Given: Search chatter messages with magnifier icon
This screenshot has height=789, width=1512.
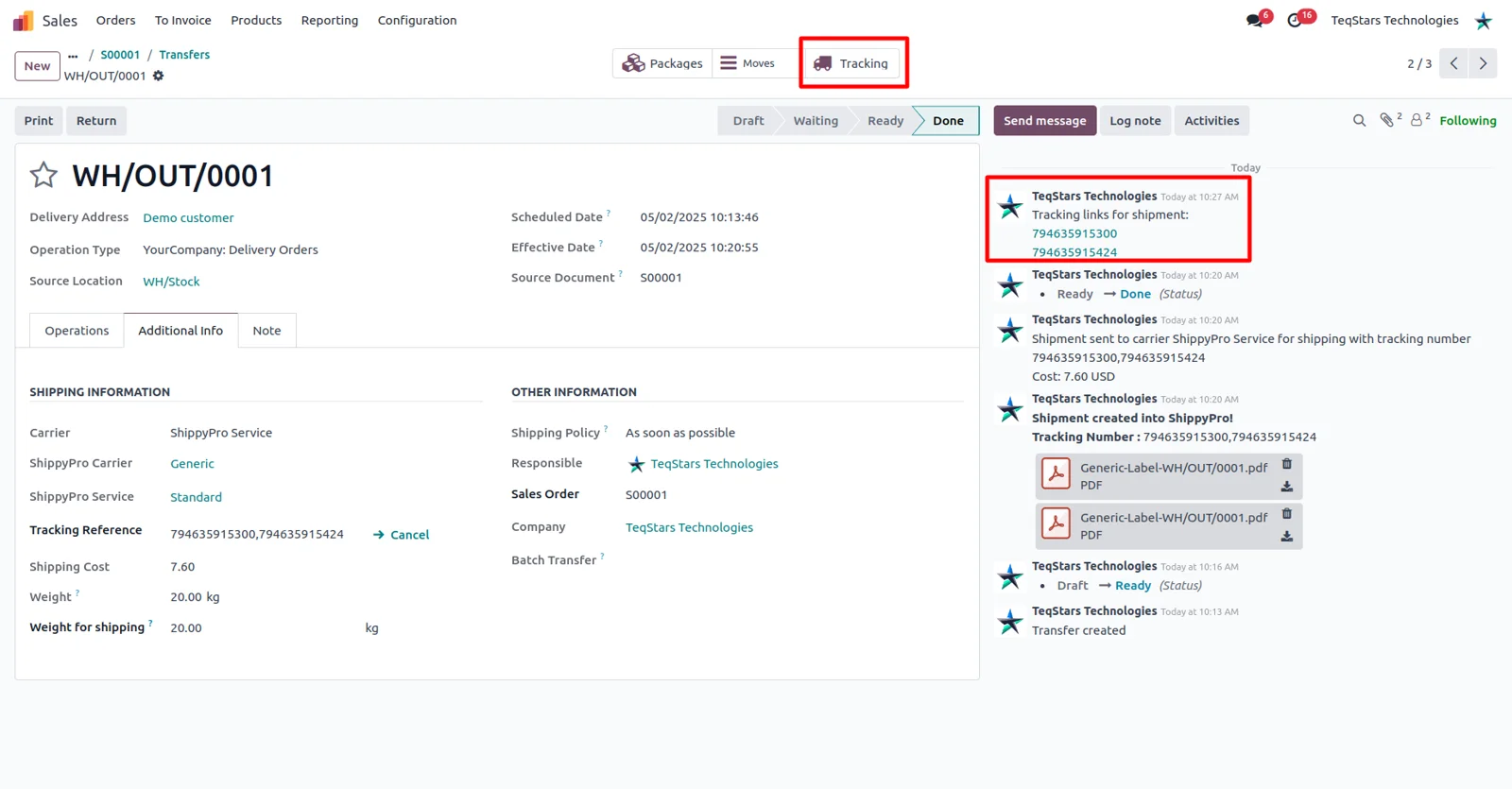Looking at the screenshot, I should pyautogui.click(x=1359, y=121).
